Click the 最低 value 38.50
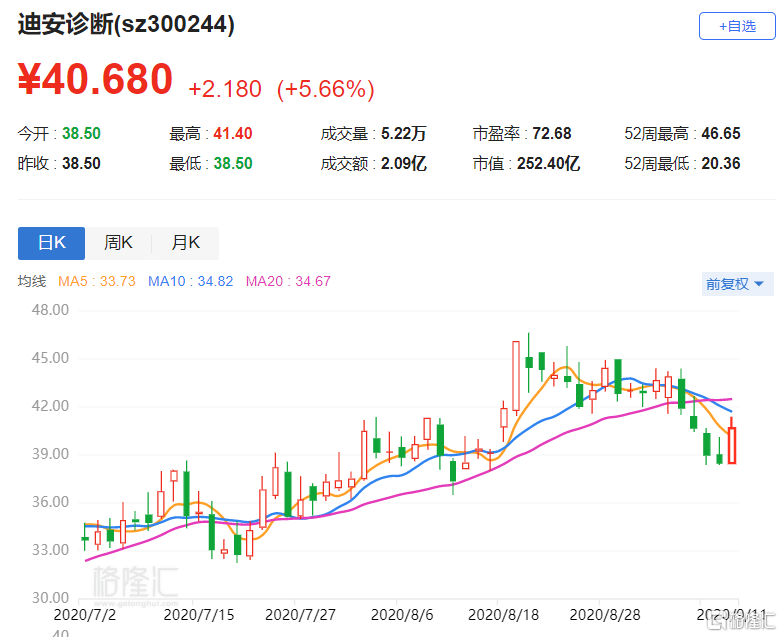 233,163
